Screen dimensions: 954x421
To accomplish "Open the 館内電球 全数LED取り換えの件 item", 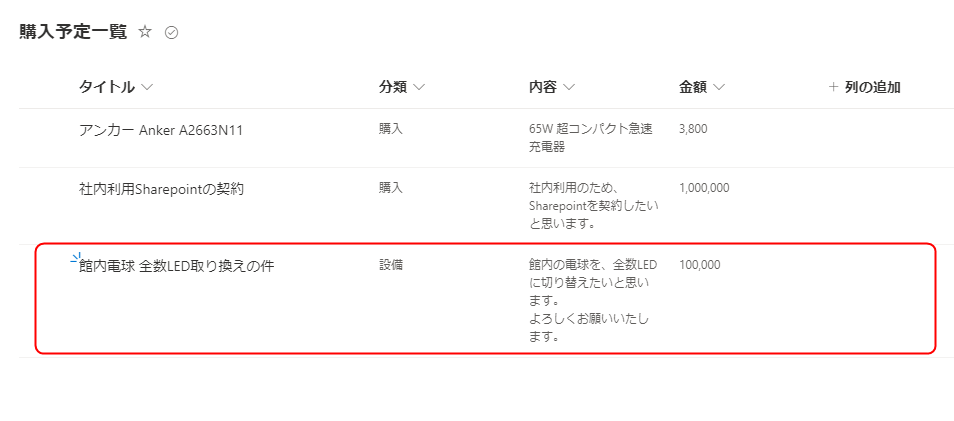I will pyautogui.click(x=176, y=266).
